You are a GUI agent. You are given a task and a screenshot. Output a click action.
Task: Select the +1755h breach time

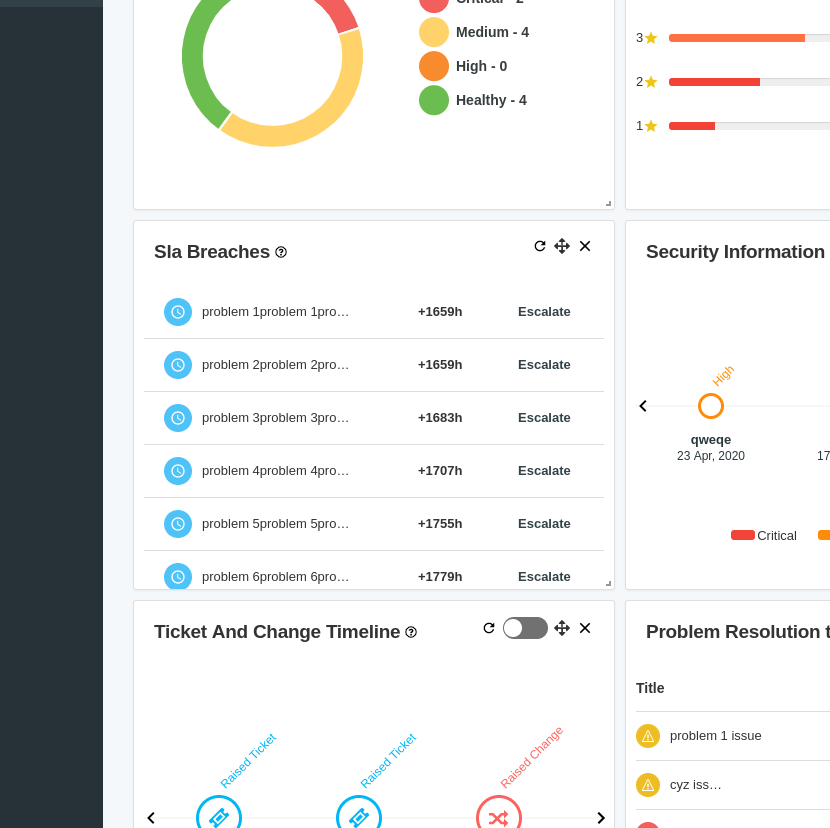coord(440,524)
